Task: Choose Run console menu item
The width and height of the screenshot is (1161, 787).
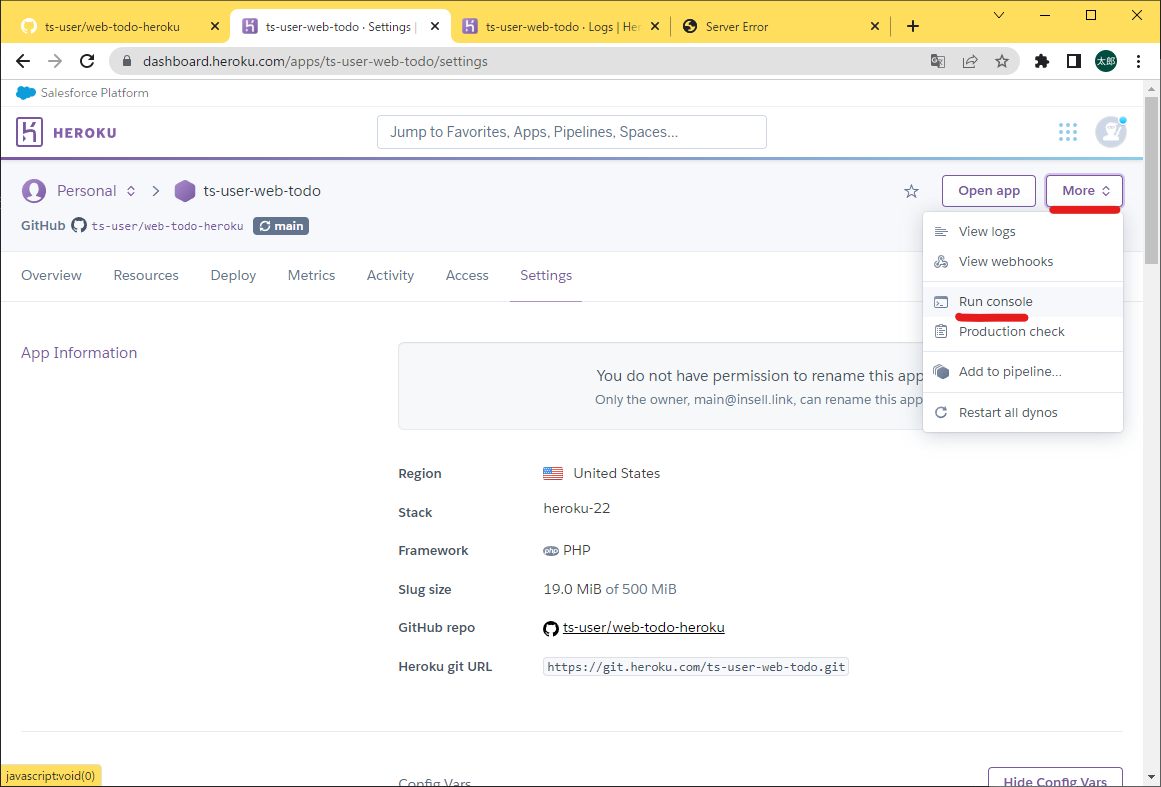Action: pos(1023,302)
